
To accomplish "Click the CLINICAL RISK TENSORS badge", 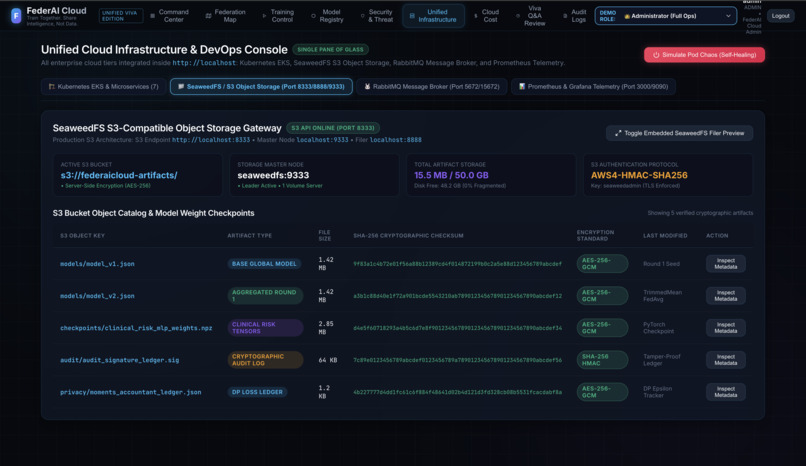I will tap(265, 328).
